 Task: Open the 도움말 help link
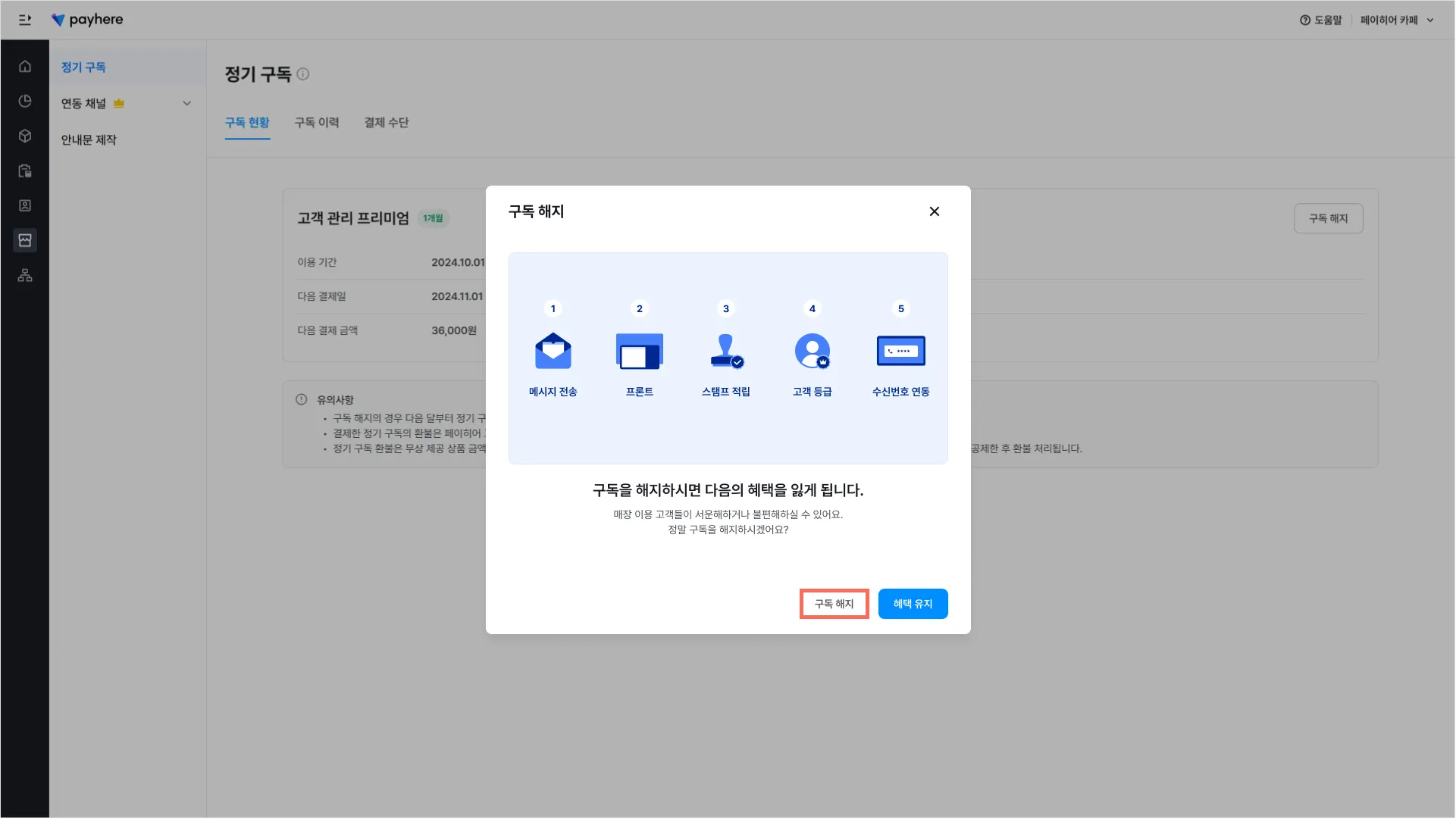pos(1321,20)
